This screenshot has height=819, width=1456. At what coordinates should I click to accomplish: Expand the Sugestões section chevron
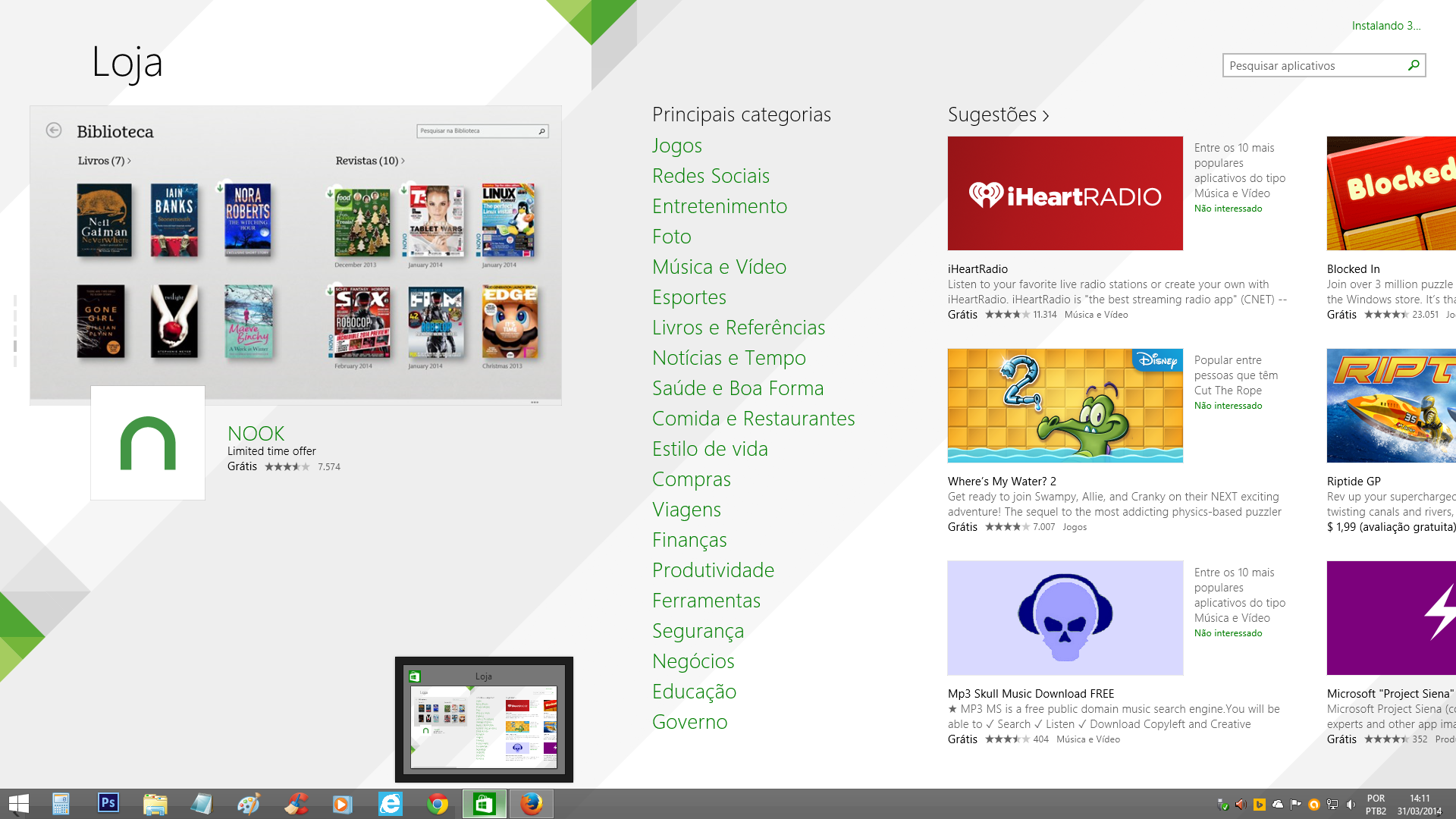(1046, 115)
